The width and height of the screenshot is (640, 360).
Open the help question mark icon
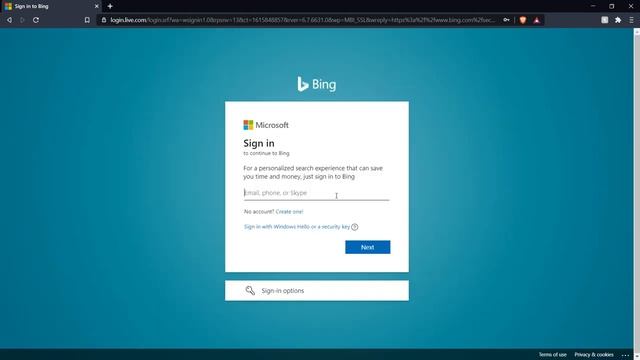click(x=355, y=227)
